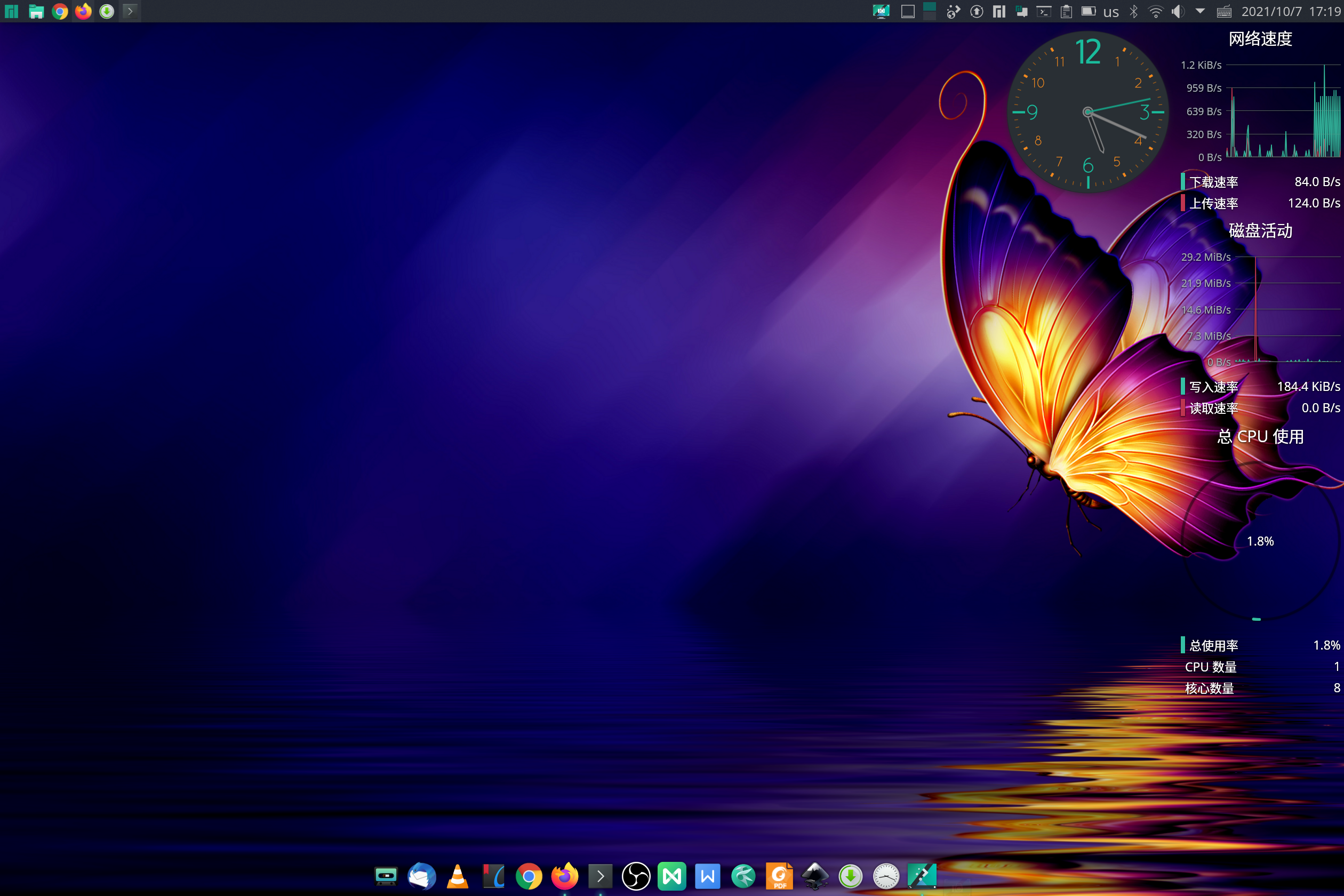1344x896 pixels.
Task: Launch WPS Writer from the dock
Action: coord(707,876)
